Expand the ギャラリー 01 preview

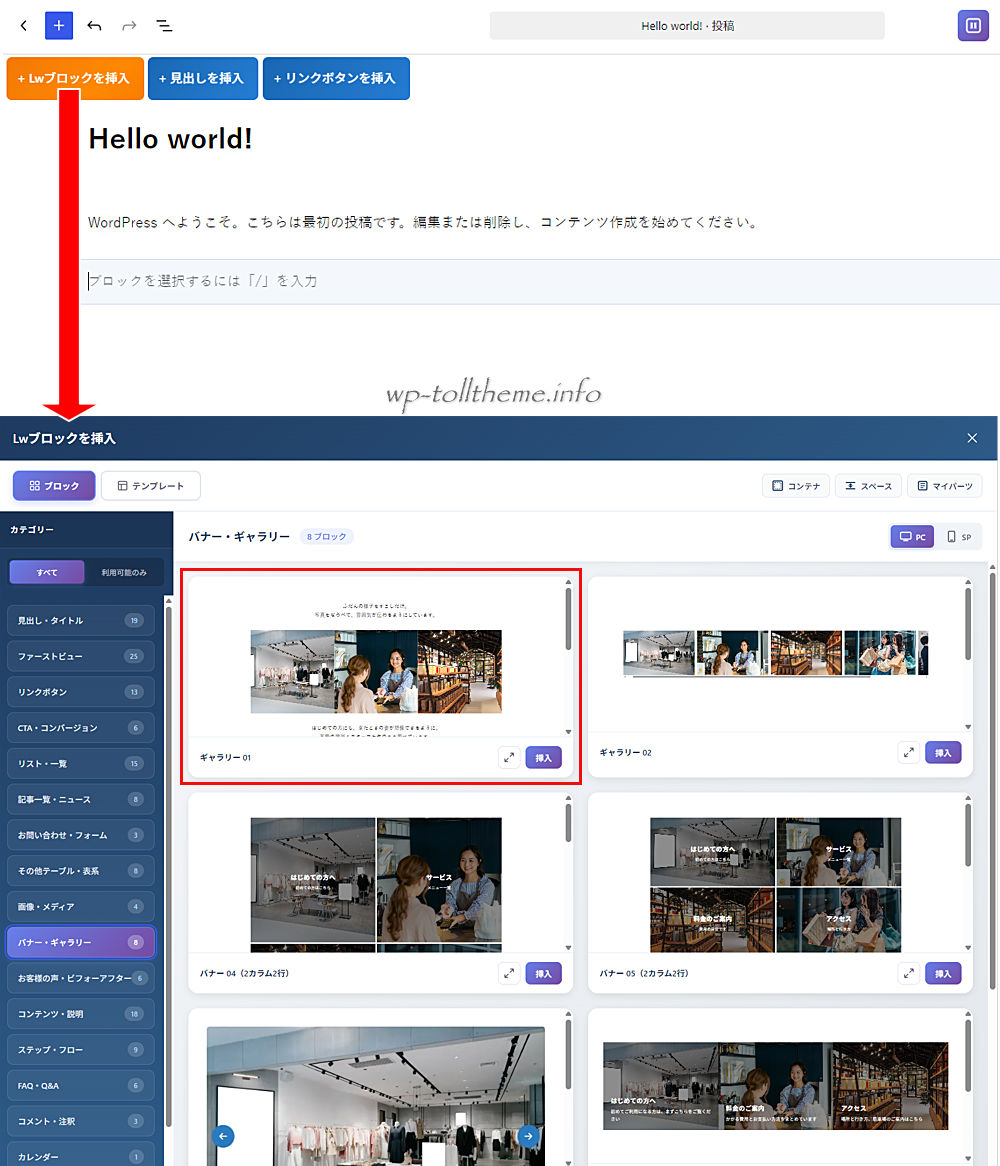(509, 758)
